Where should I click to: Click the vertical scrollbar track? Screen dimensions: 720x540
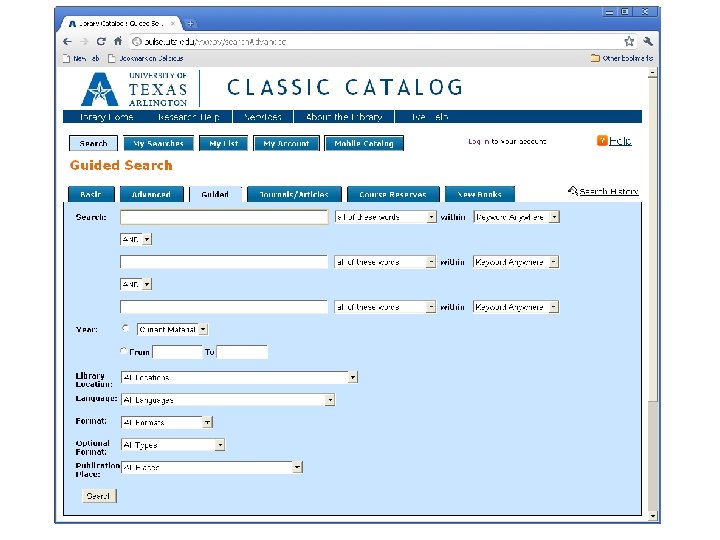pyautogui.click(x=652, y=456)
